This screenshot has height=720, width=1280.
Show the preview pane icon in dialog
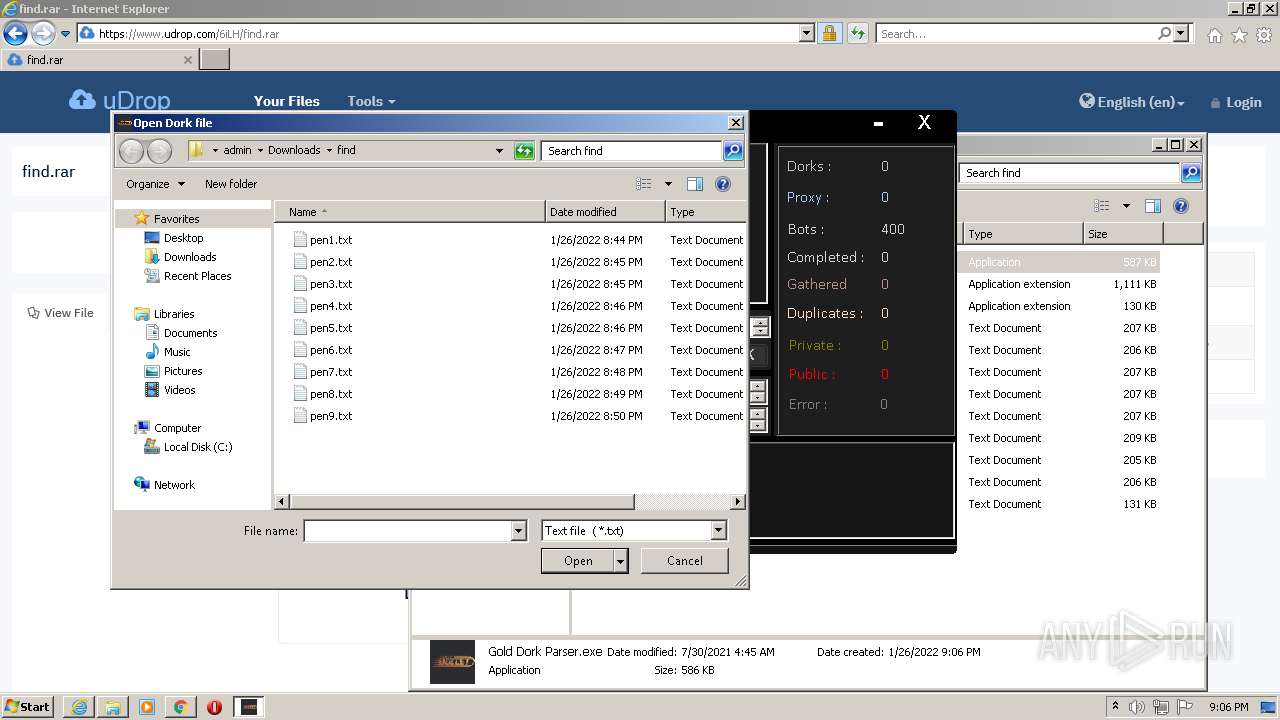[x=695, y=184]
